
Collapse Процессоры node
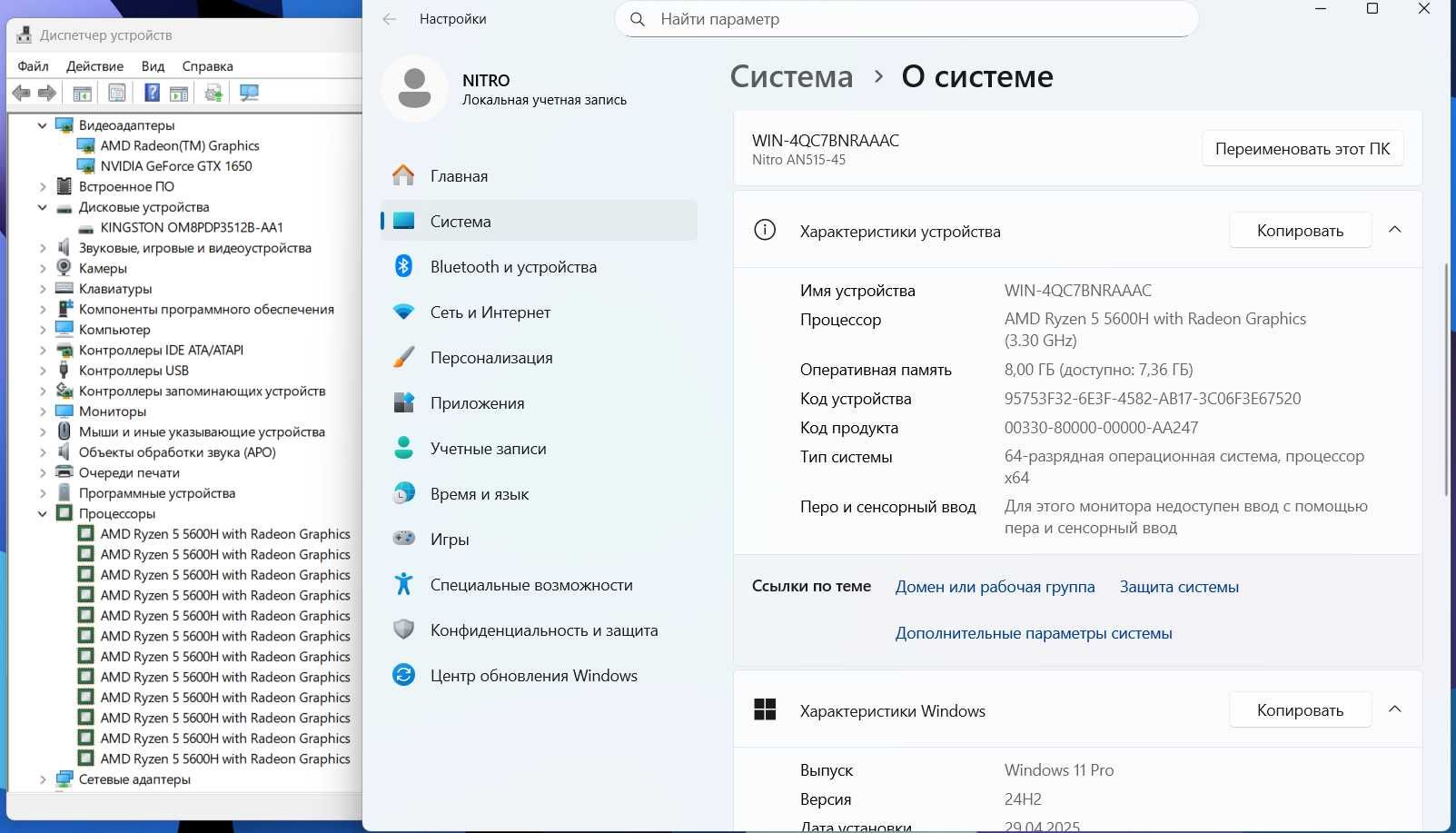coord(42,513)
